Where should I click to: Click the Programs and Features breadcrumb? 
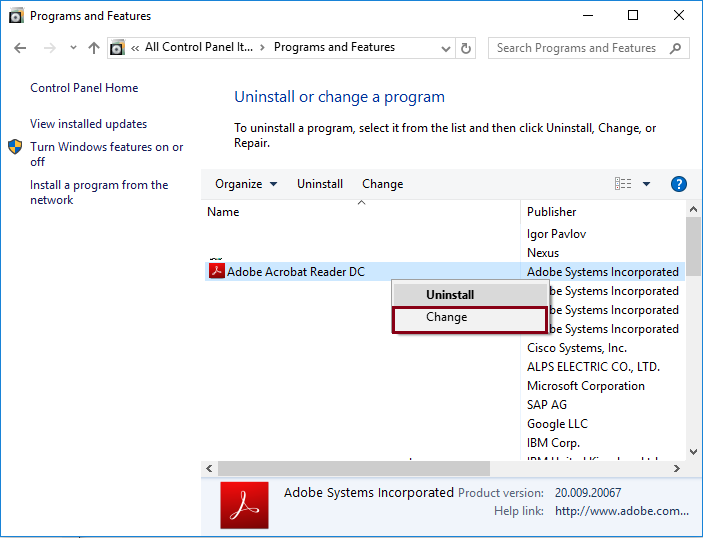click(334, 47)
